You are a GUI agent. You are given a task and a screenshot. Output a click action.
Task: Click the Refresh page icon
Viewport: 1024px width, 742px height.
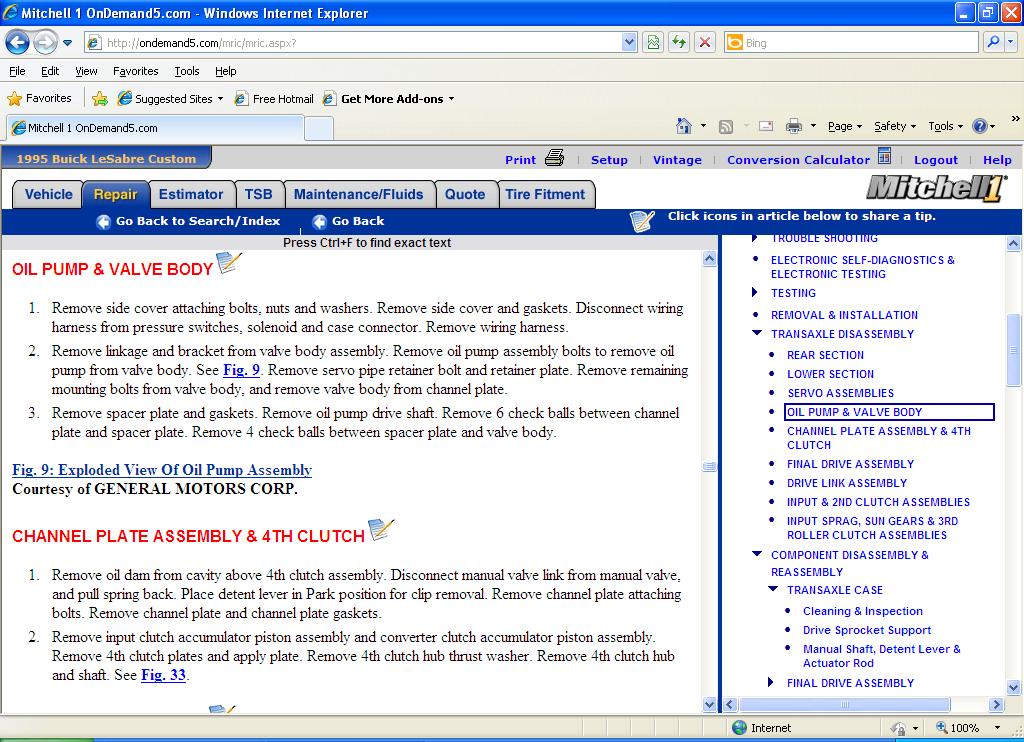(x=679, y=42)
